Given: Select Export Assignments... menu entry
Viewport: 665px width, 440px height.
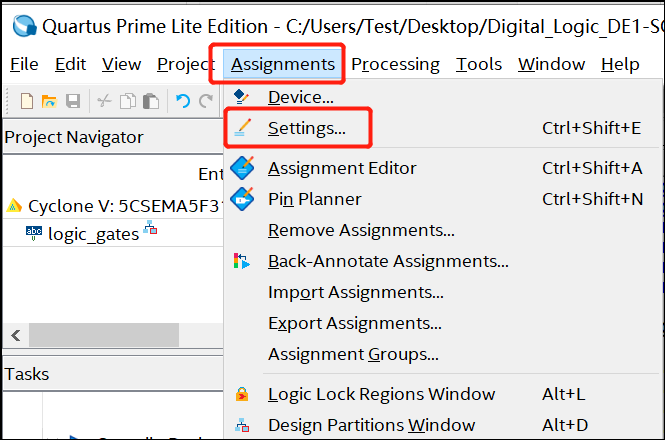Looking at the screenshot, I should (x=443, y=323).
